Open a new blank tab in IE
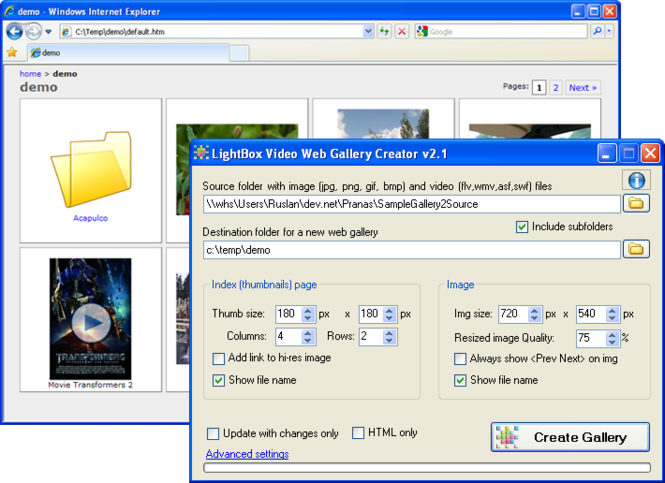The image size is (665, 483). (239, 53)
